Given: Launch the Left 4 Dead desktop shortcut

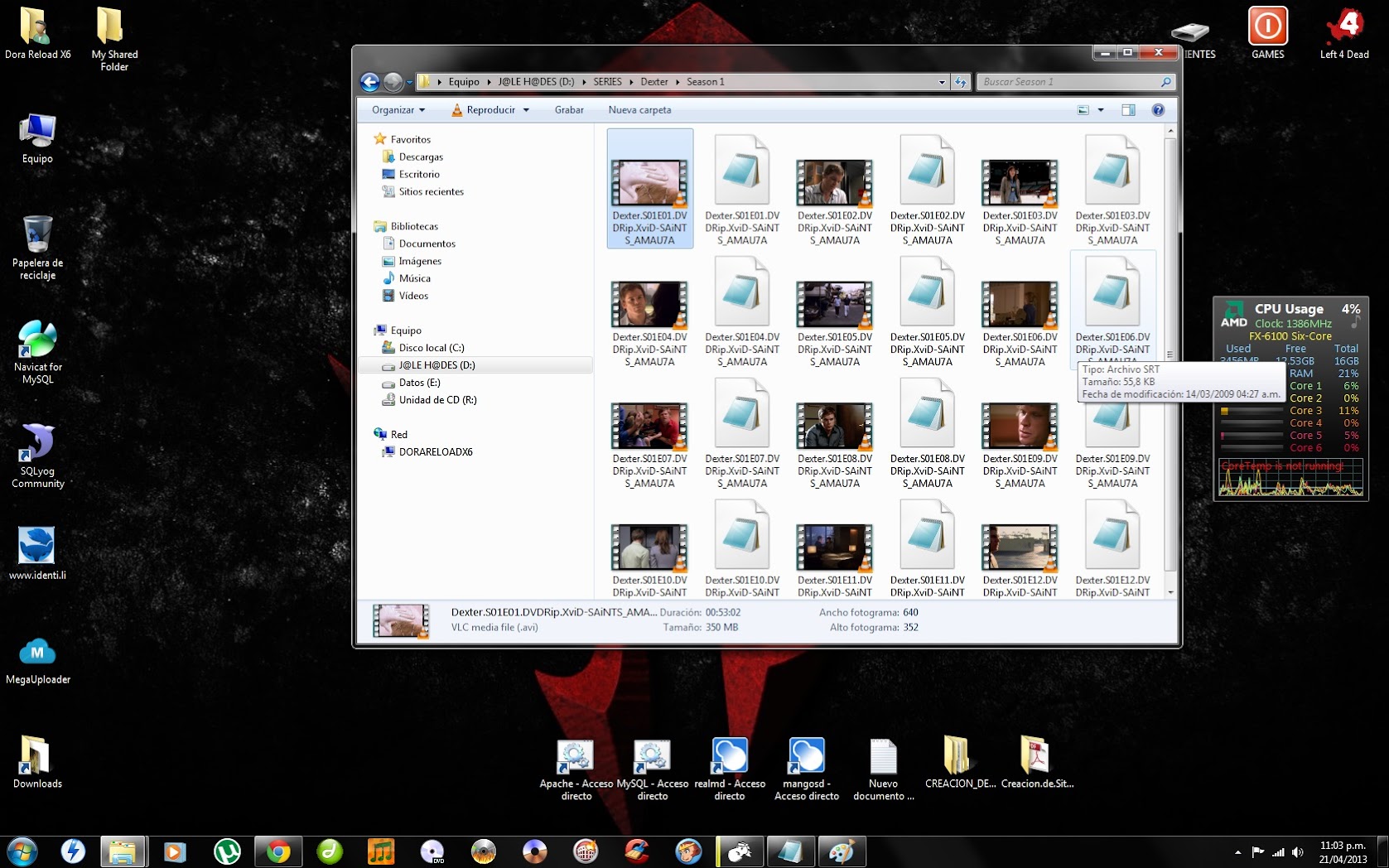Looking at the screenshot, I should click(x=1344, y=34).
